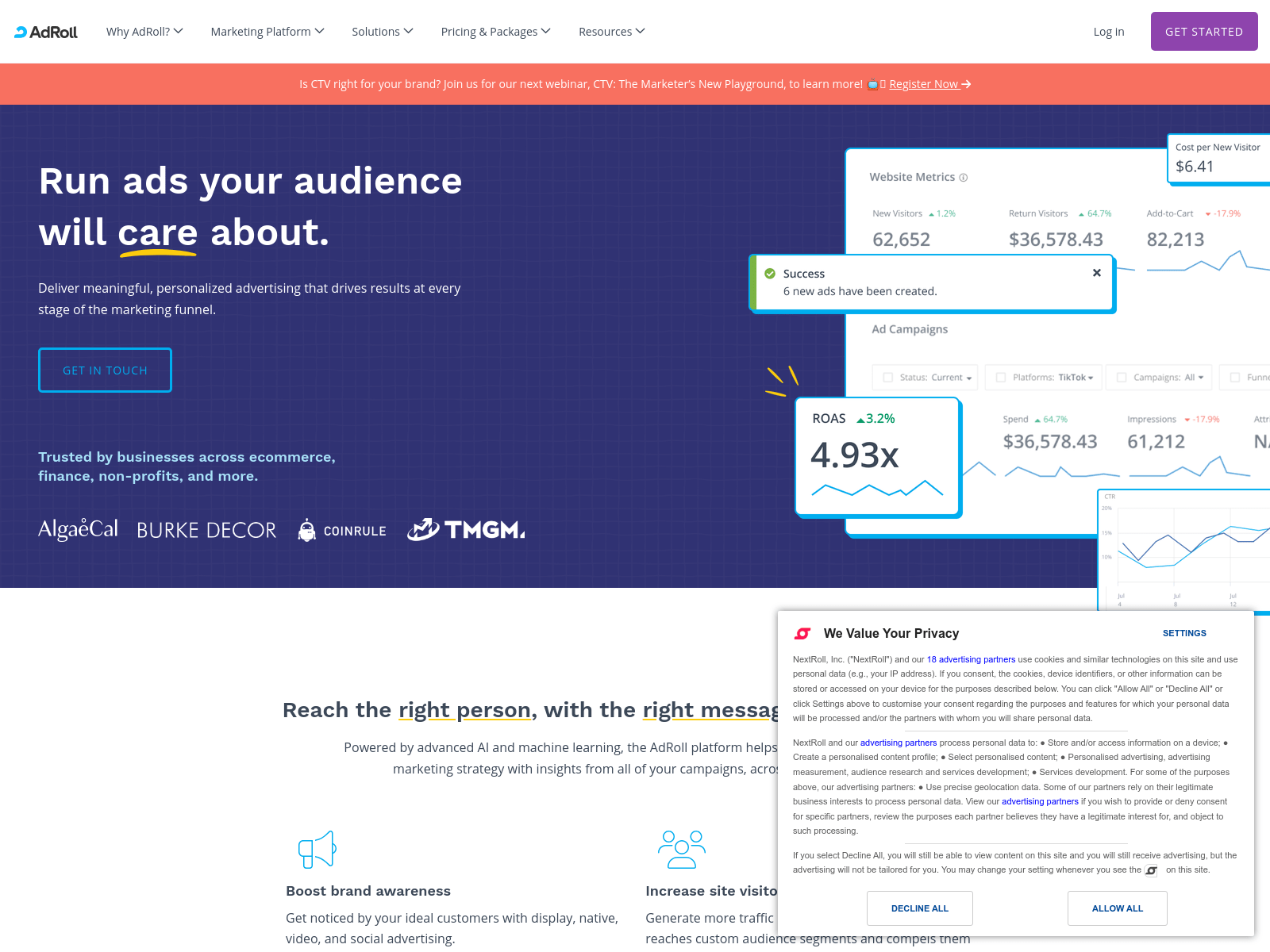
Task: Click the TMGM logo
Action: point(466,529)
